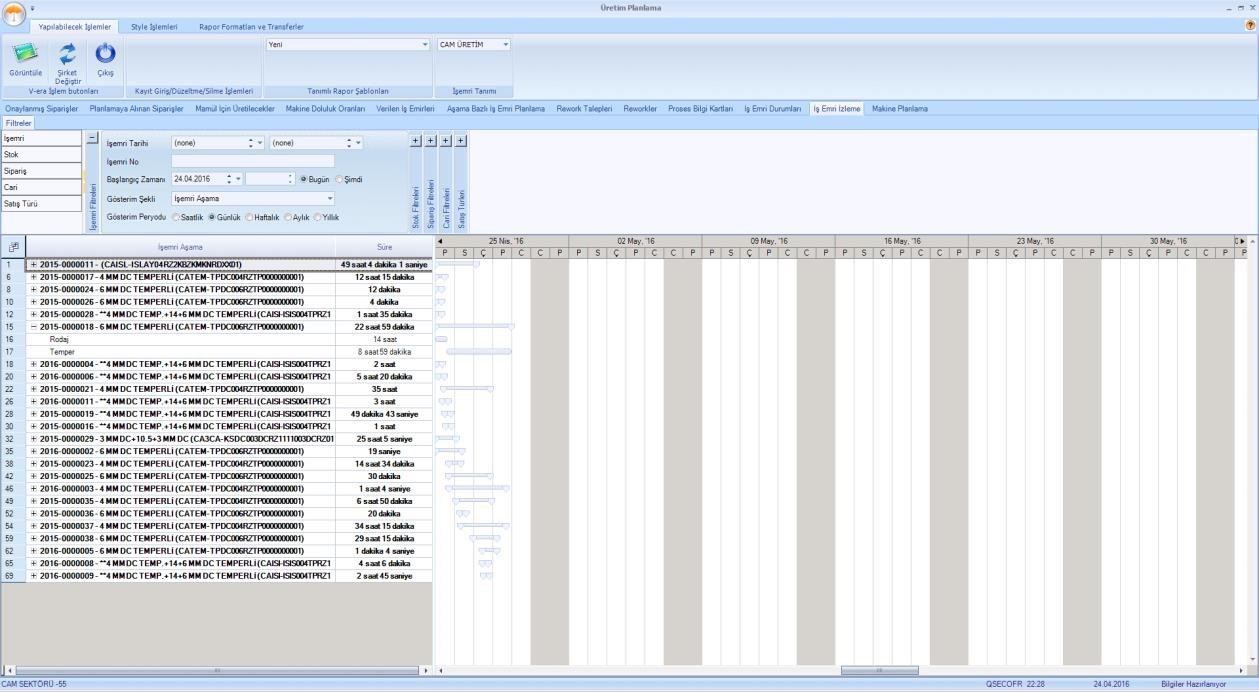Viewport: 1259px width, 692px height.
Task: Expand the Stok Filtreleri panel with plus
Action: pos(416,141)
